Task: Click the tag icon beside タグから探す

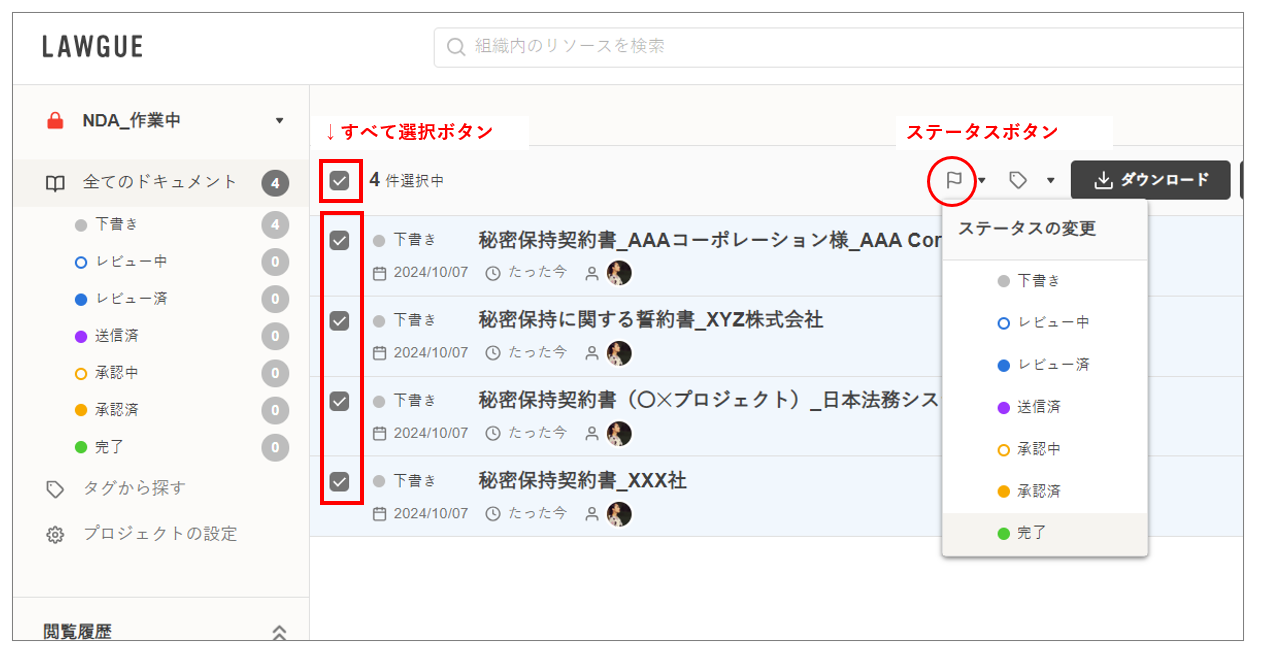Action: click(56, 489)
